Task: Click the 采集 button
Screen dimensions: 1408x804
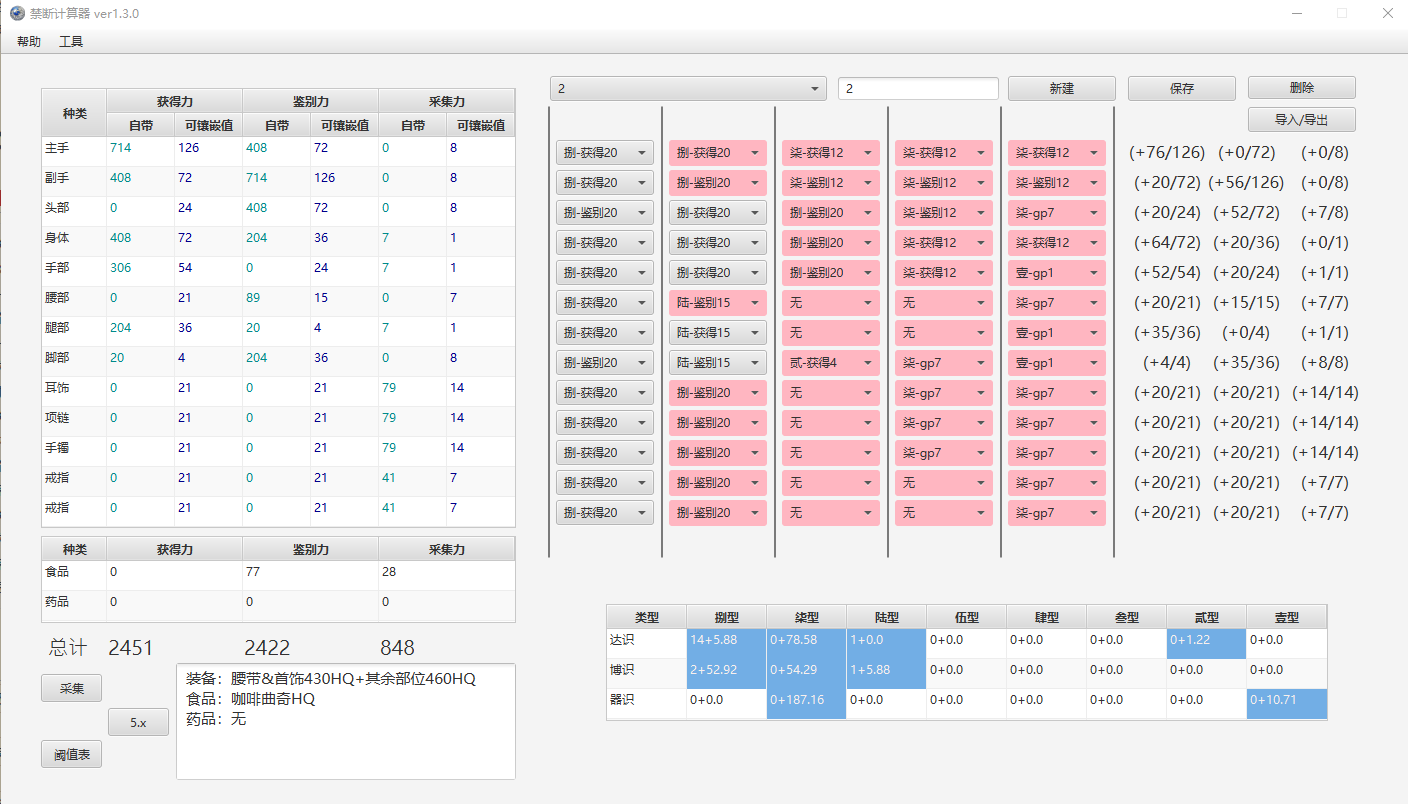Action: (71, 688)
